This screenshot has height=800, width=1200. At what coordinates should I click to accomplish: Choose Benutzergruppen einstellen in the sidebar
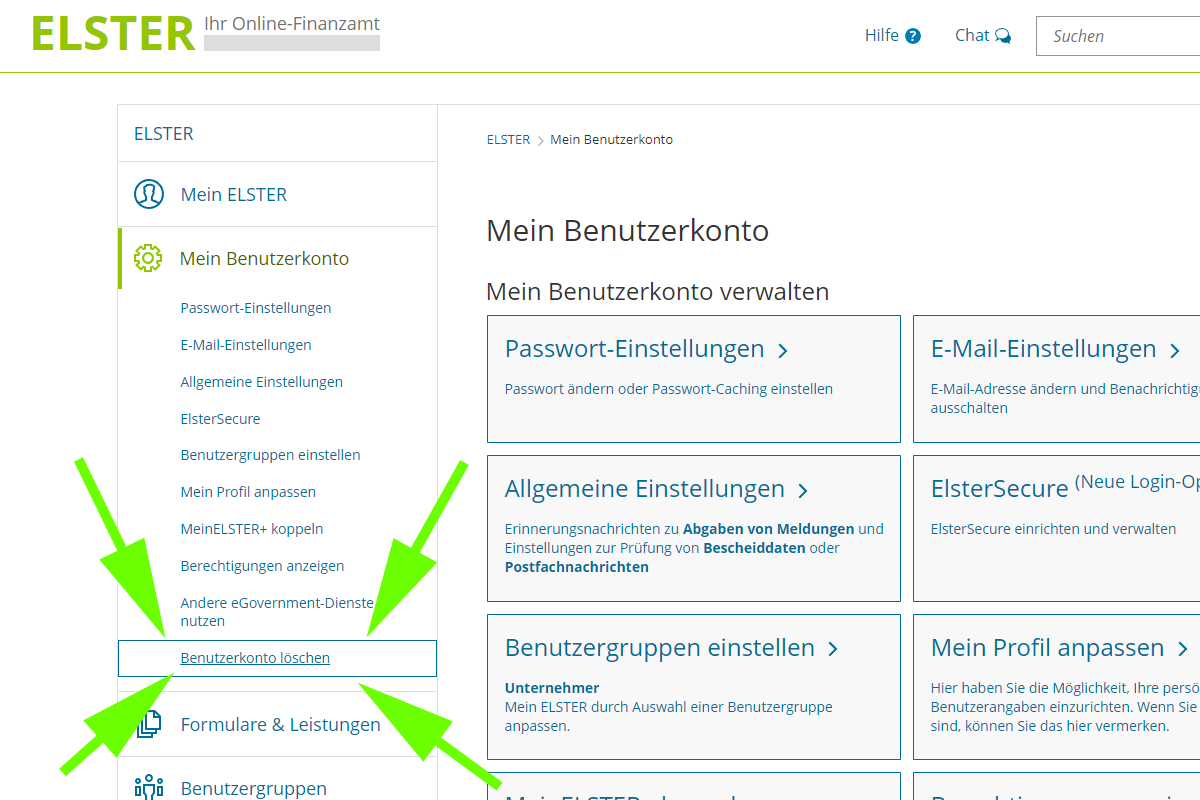270,455
